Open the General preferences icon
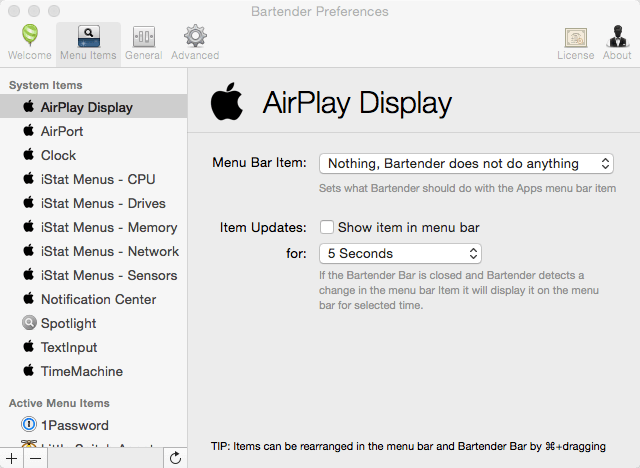640x468 pixels. 144,37
